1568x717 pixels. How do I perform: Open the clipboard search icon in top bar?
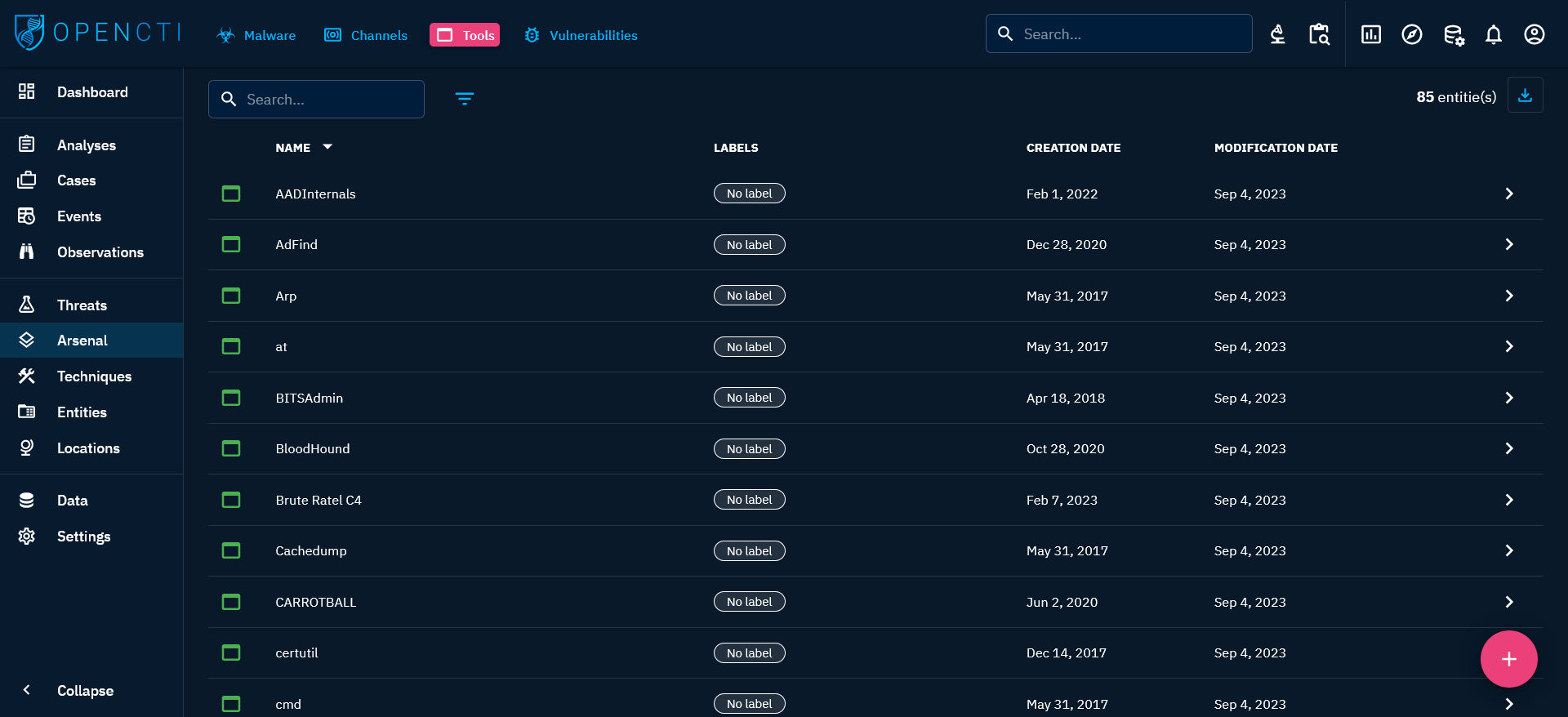coord(1319,34)
